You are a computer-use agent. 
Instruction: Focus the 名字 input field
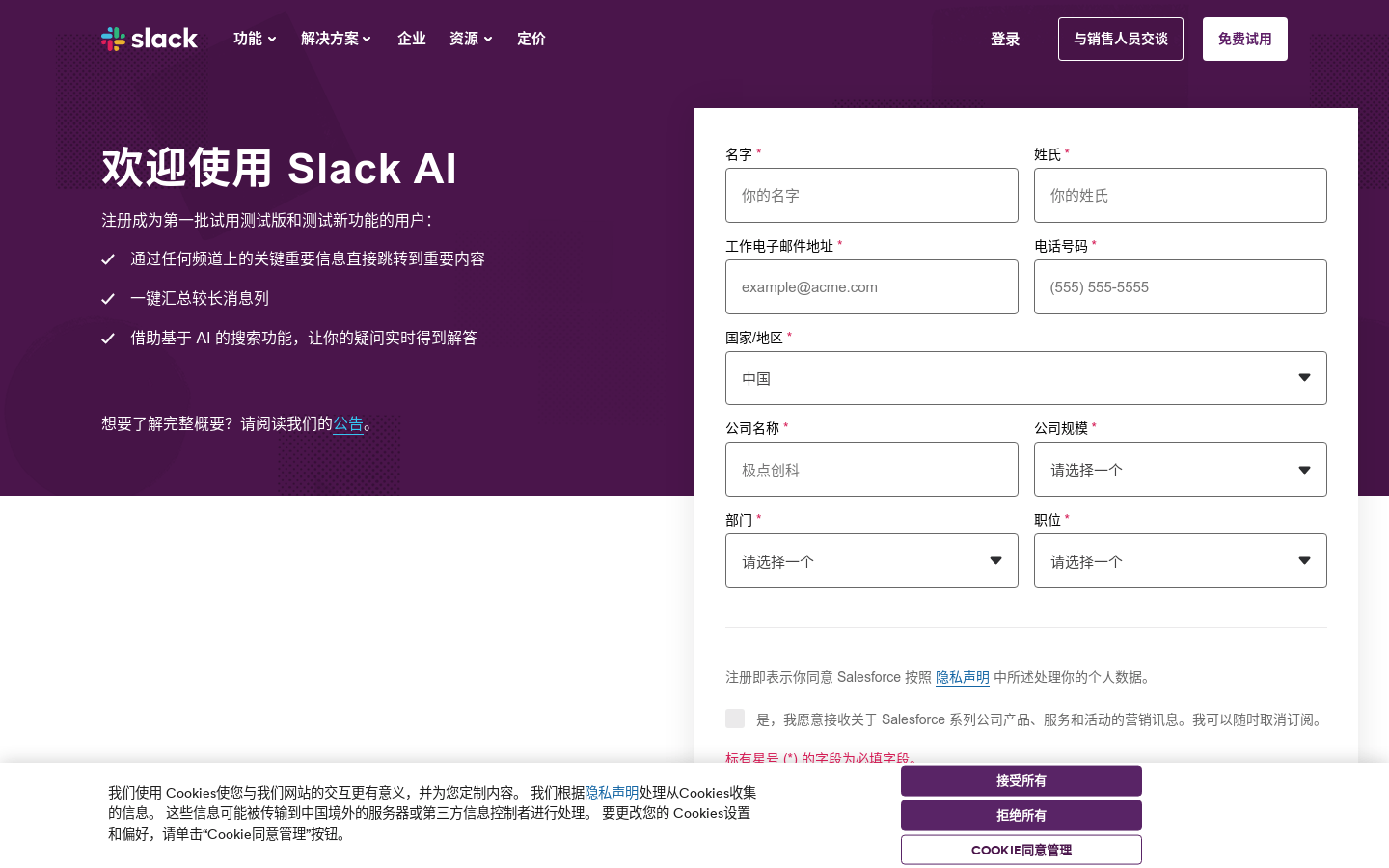coord(872,196)
